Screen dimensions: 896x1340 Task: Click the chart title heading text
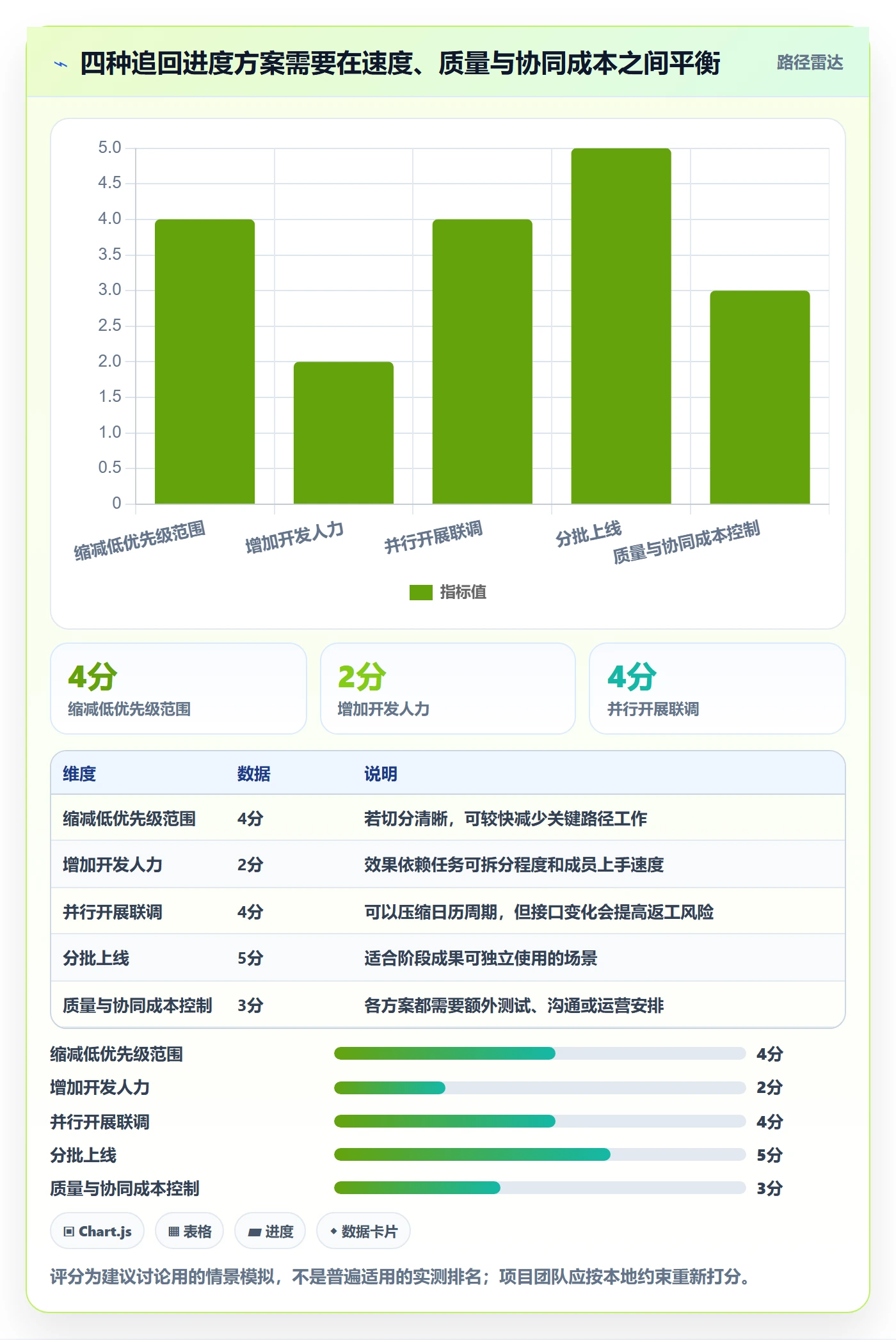point(400,63)
